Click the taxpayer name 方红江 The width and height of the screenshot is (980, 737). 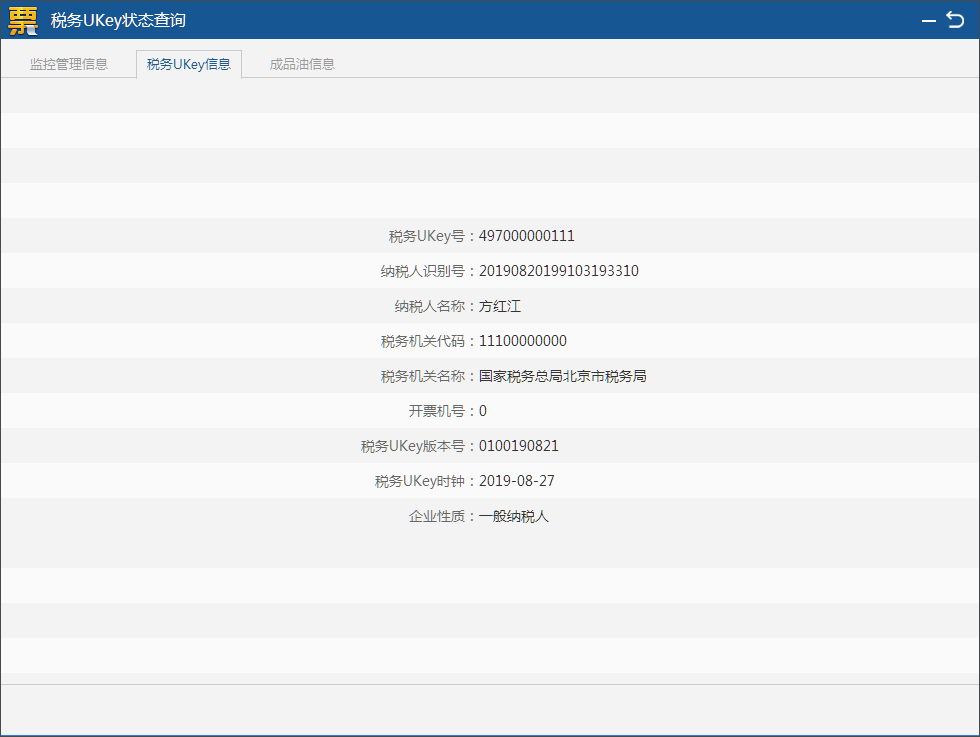pos(500,306)
